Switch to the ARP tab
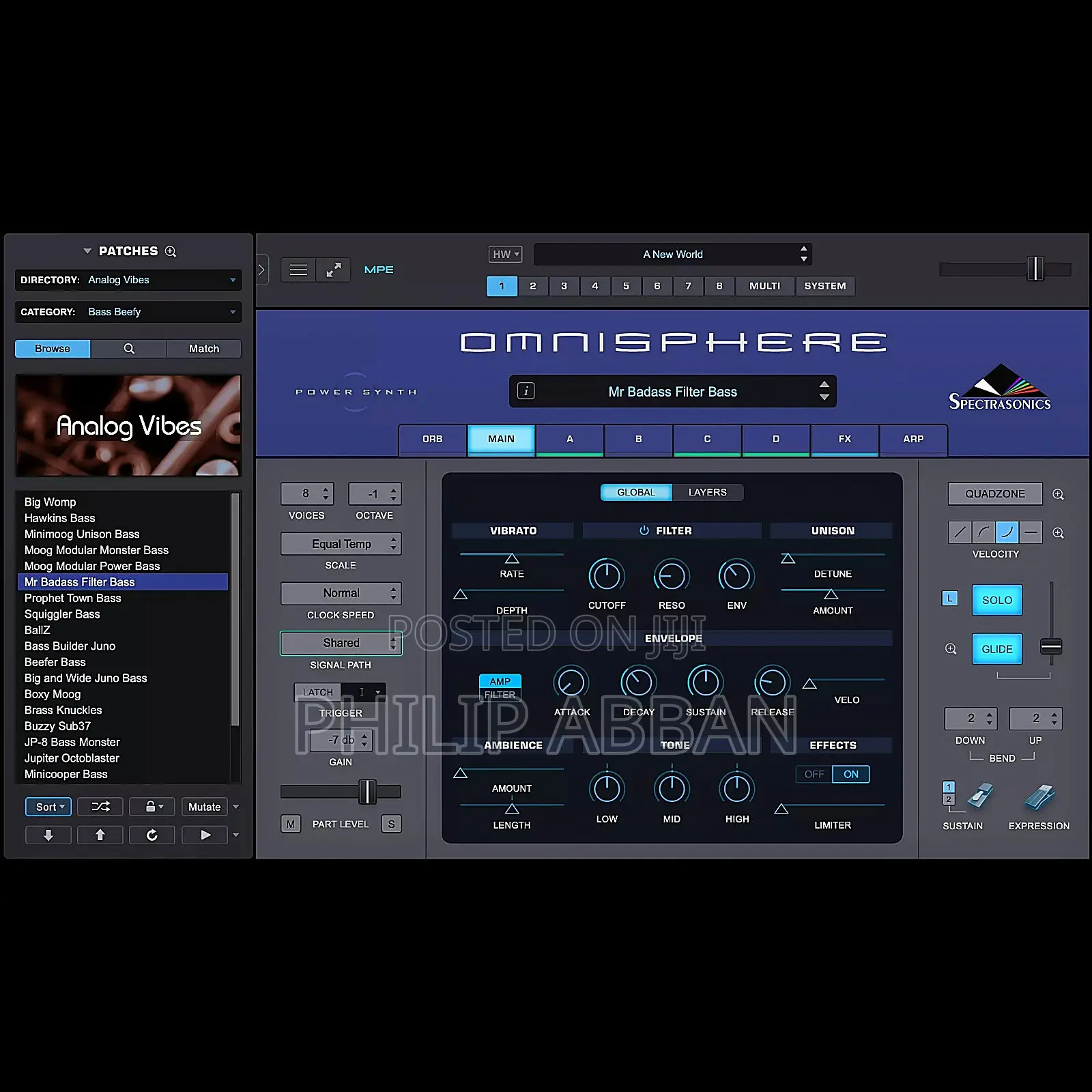The image size is (1092, 1092). point(913,439)
